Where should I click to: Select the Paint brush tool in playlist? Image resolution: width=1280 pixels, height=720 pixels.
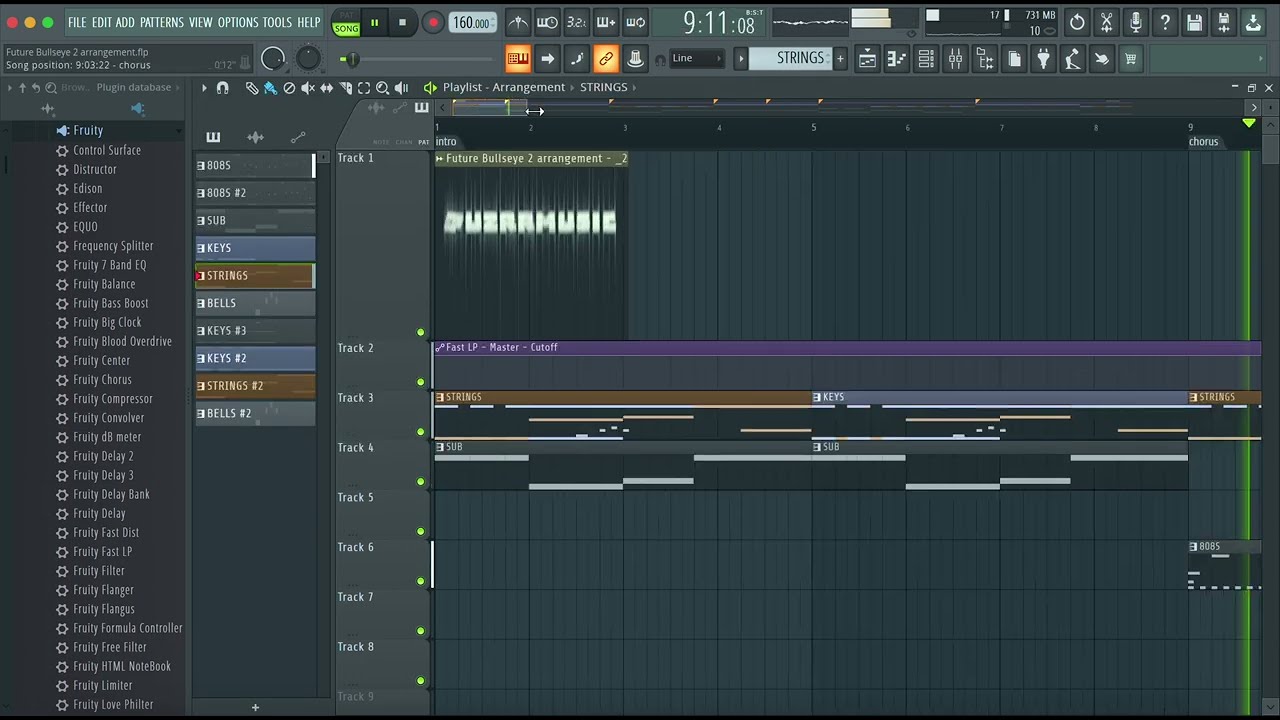click(x=270, y=88)
